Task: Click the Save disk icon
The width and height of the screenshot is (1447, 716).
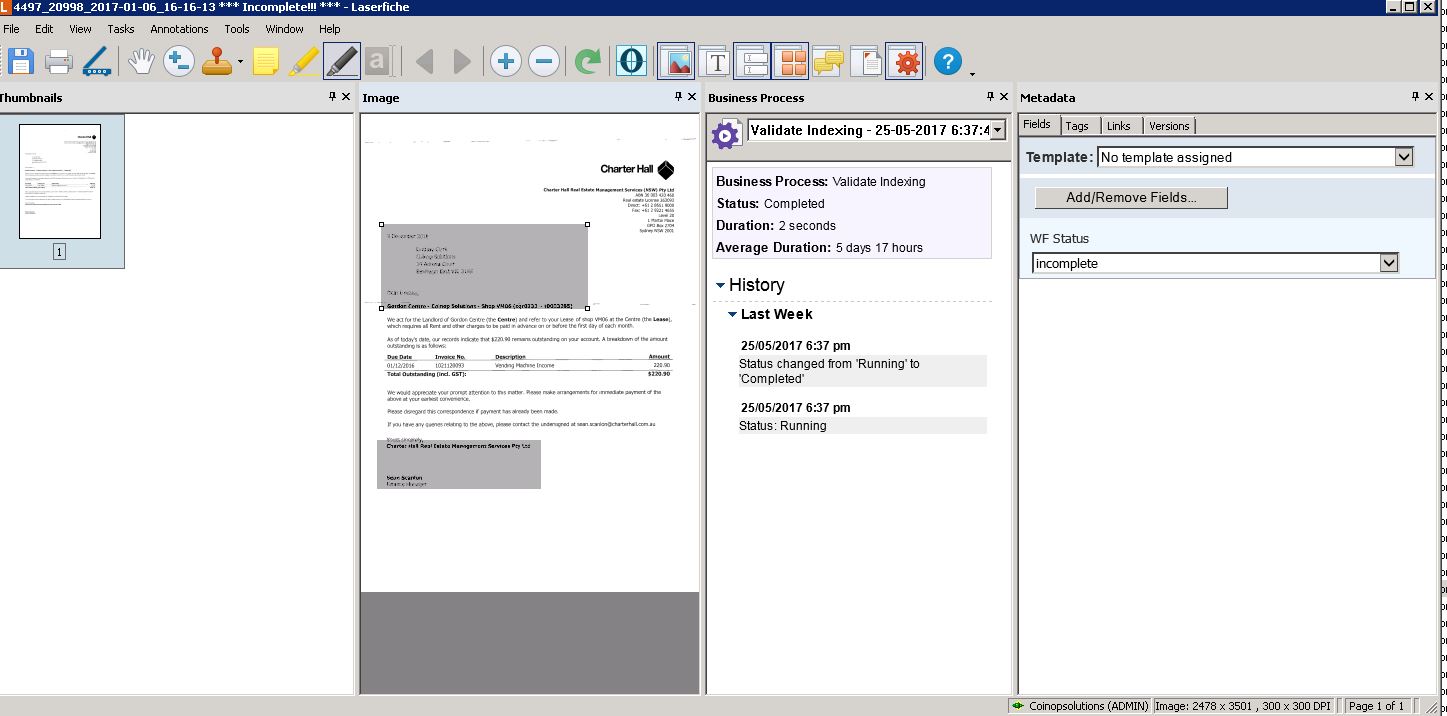Action: (x=19, y=62)
